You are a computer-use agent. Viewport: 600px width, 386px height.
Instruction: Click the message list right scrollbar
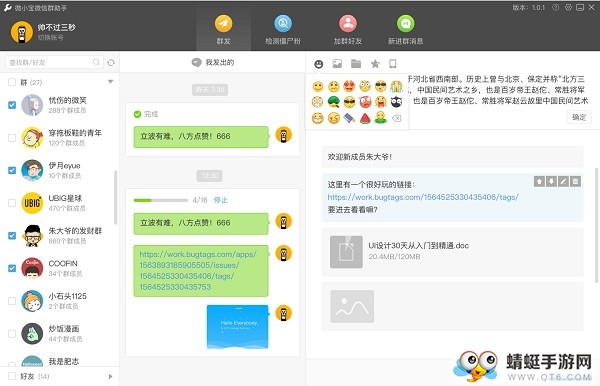point(596,226)
